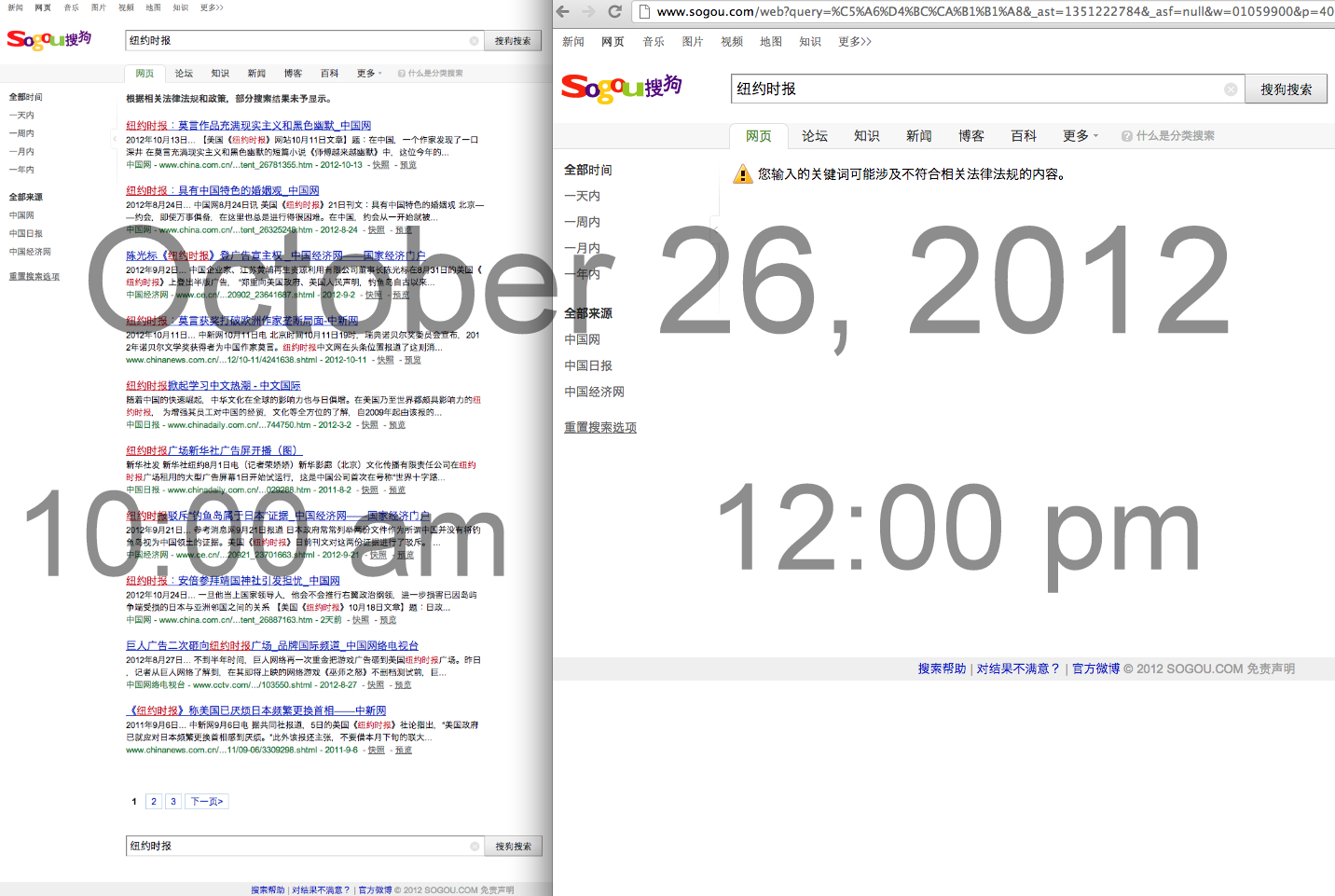Open result 纽约时报掀起学习中文热潮 - 中文国际

click(x=213, y=386)
